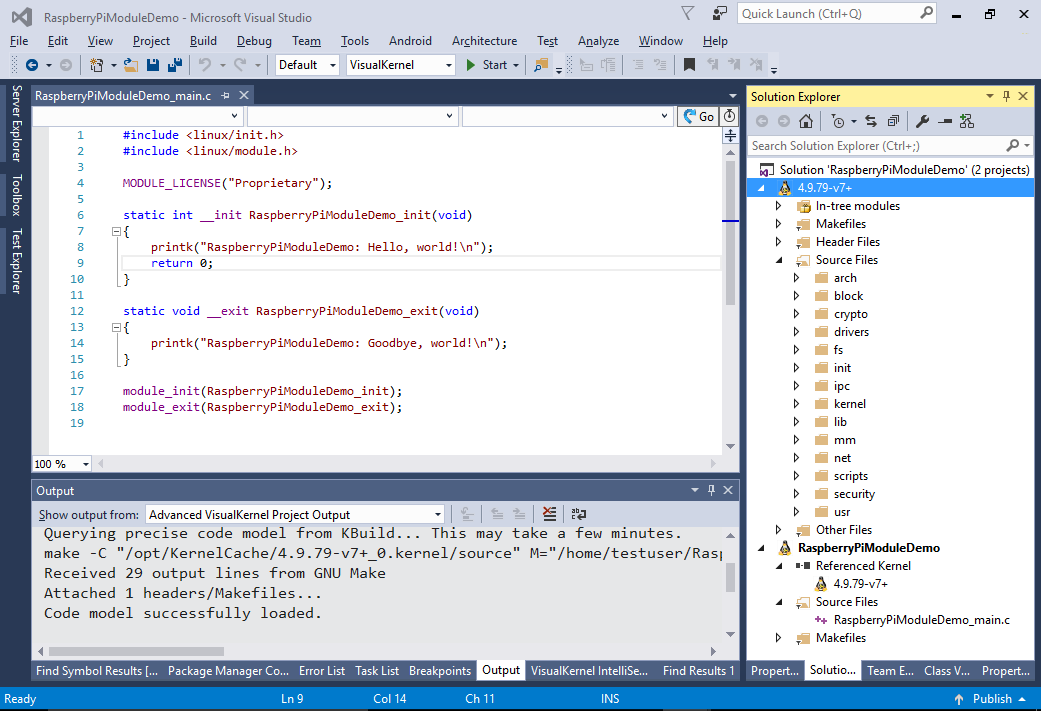Pin the Solution Explorer panel

pyautogui.click(x=1006, y=96)
